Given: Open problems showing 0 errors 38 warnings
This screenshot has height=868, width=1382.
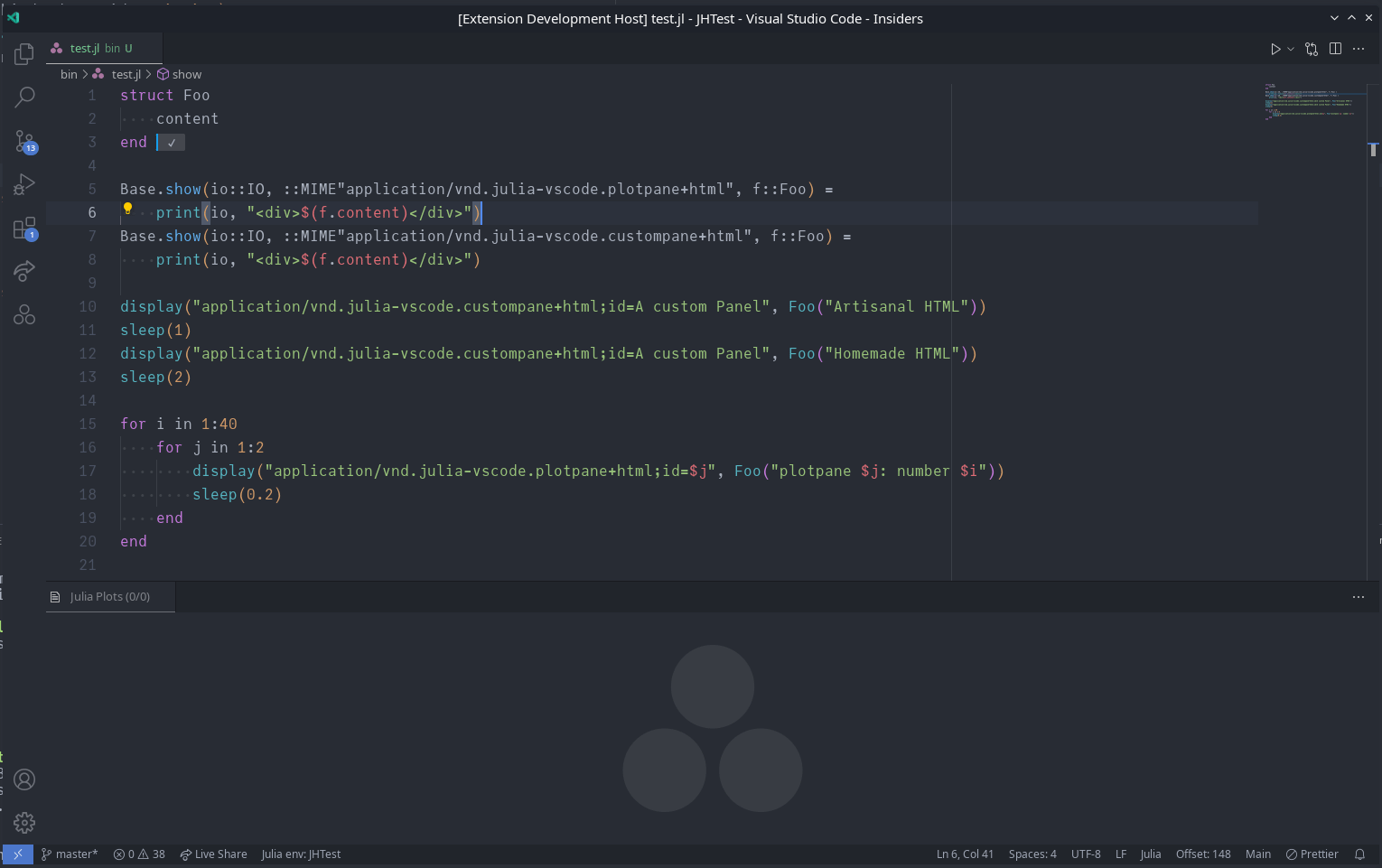Looking at the screenshot, I should pos(139,854).
